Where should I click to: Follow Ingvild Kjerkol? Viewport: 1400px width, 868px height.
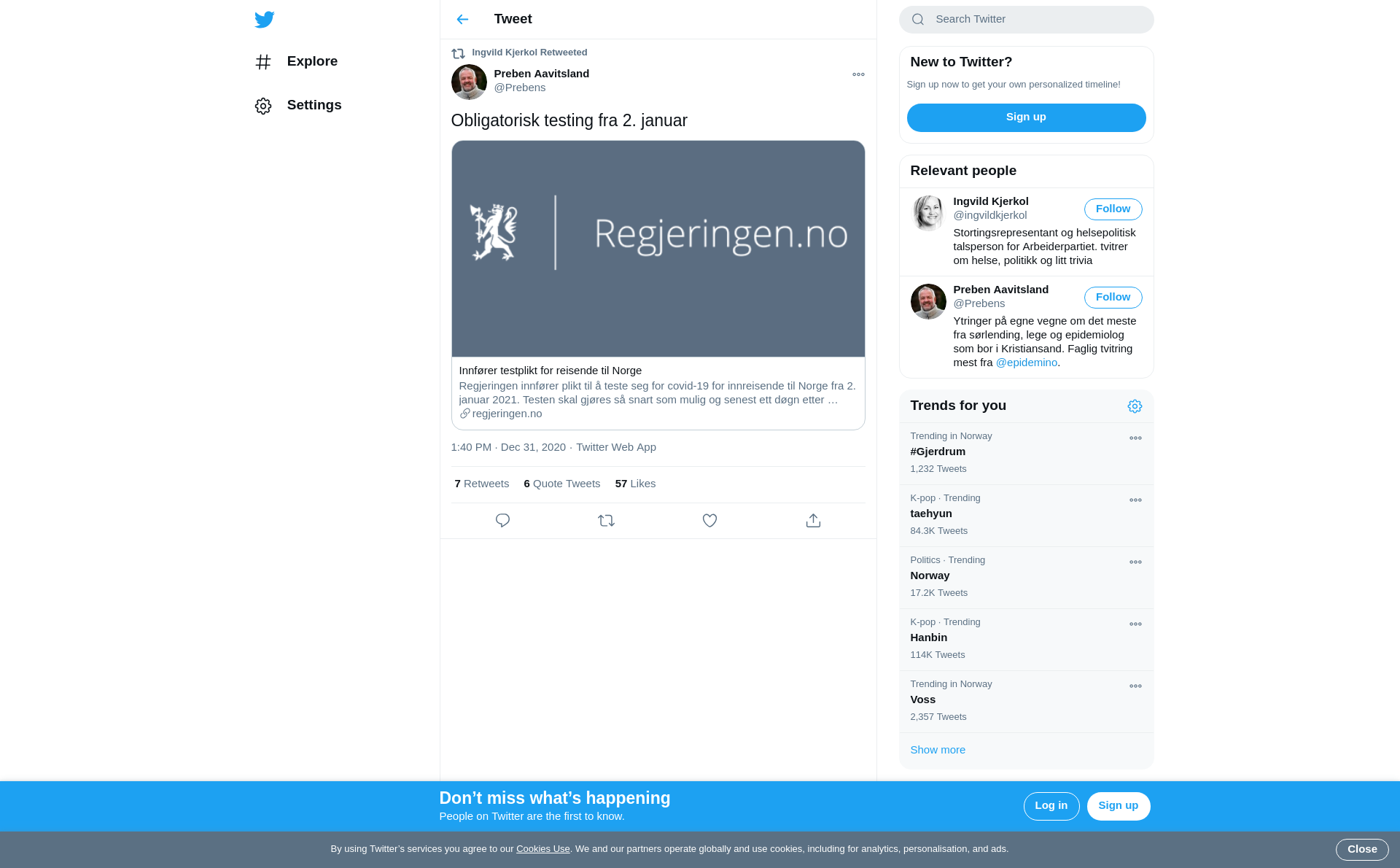(x=1113, y=209)
